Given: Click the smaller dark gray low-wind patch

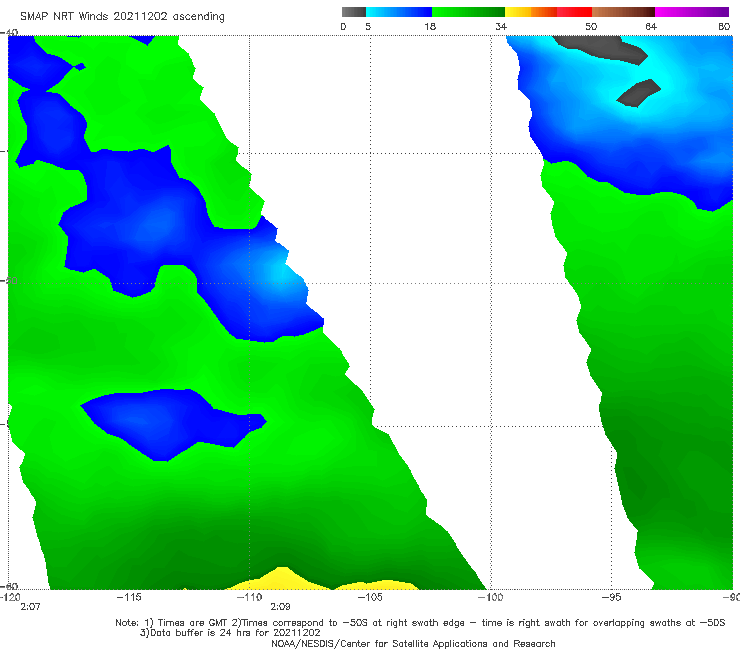Looking at the screenshot, I should pos(638,93).
